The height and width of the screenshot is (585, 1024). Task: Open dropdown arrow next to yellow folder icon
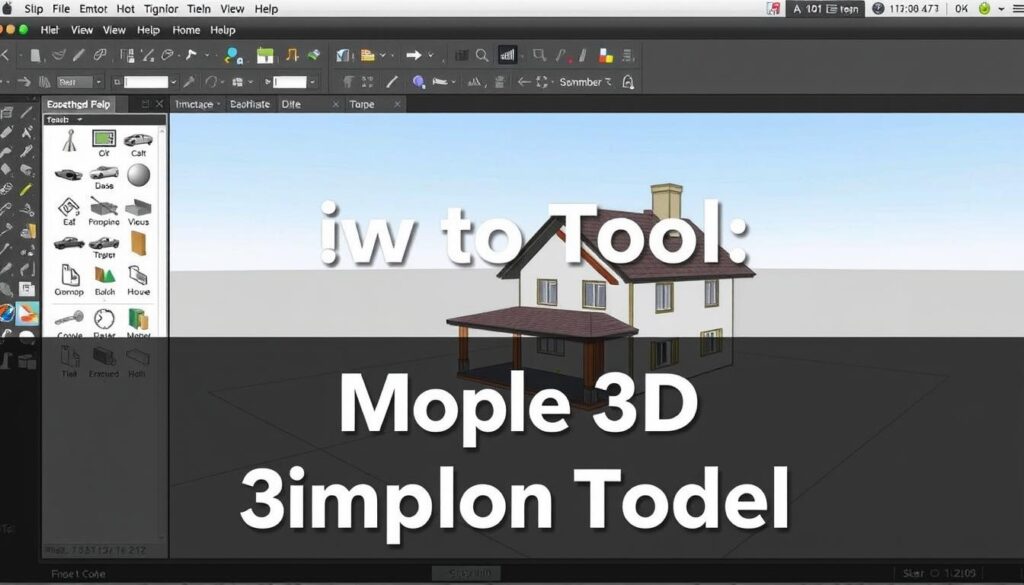(383, 55)
